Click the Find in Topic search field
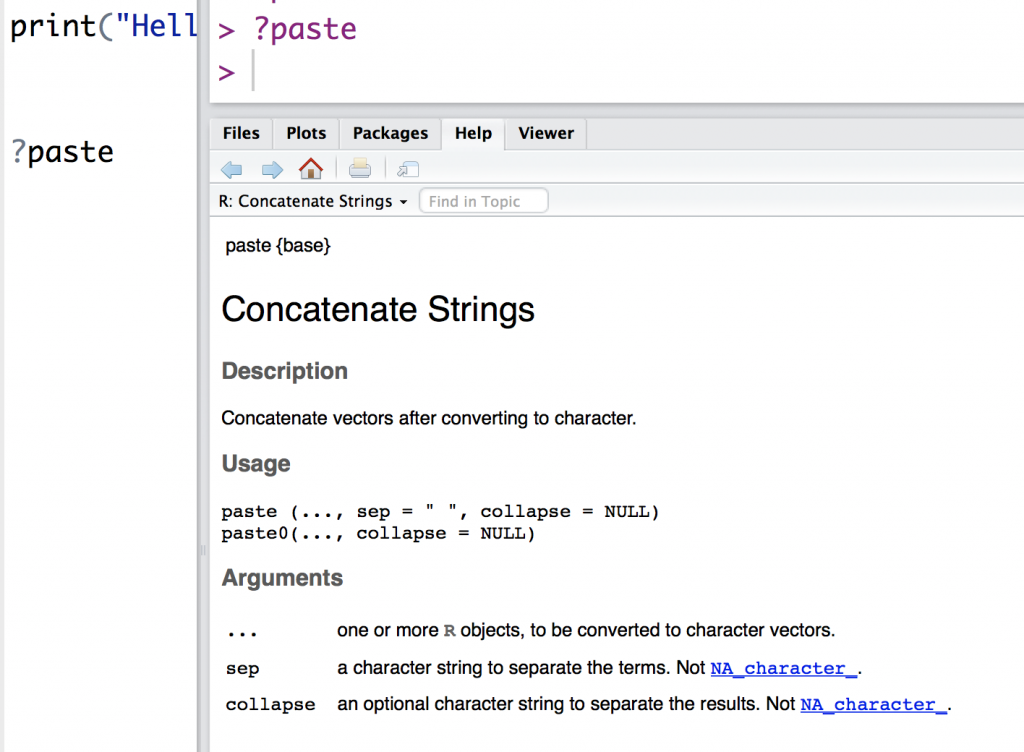Screen dimensions: 1024x752 click(484, 201)
